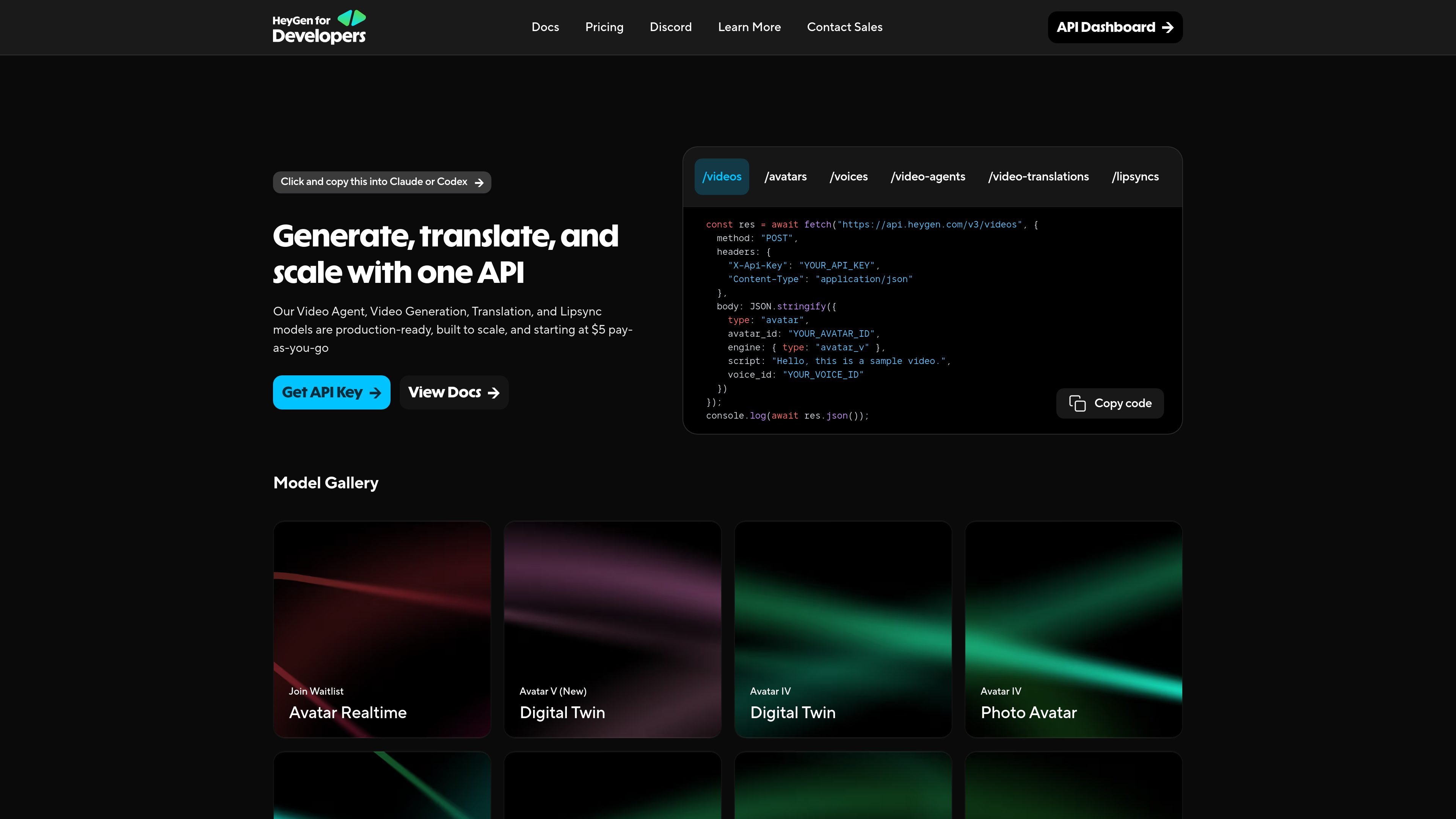1456x819 pixels.
Task: Open the Docs navigation link
Action: pyautogui.click(x=545, y=27)
